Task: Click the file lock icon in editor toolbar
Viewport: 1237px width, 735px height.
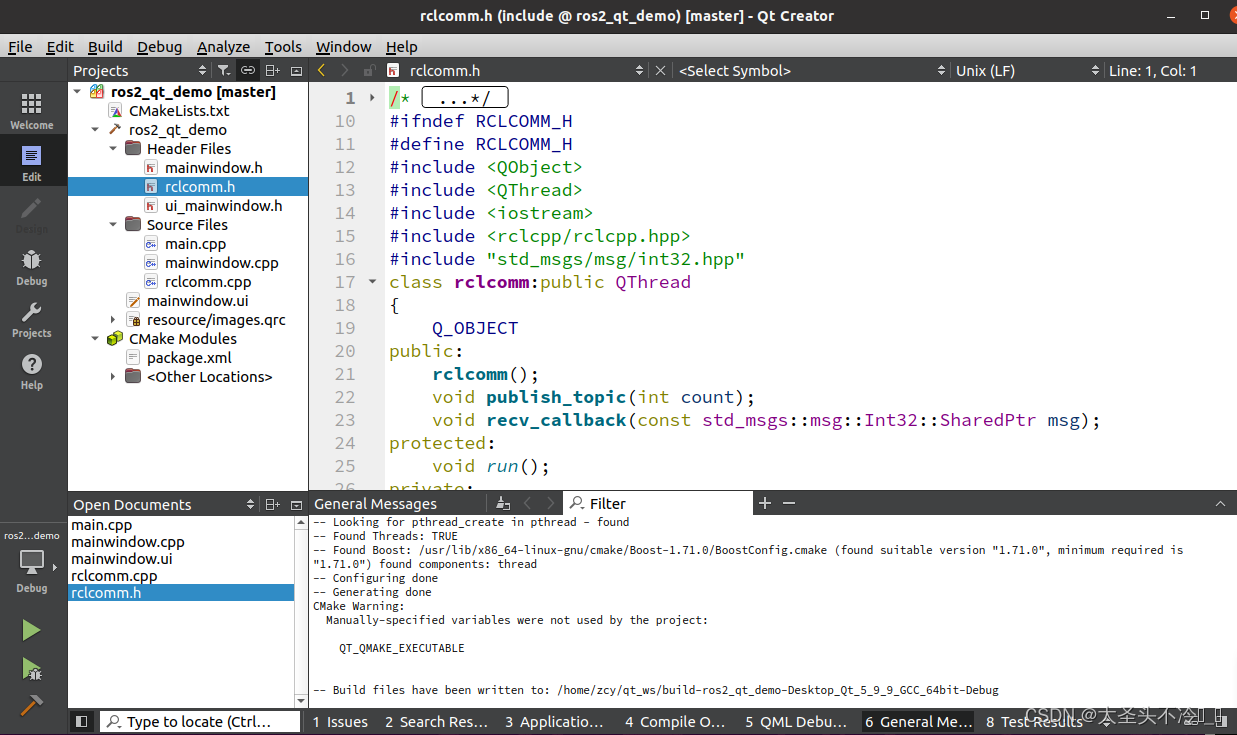Action: 369,70
